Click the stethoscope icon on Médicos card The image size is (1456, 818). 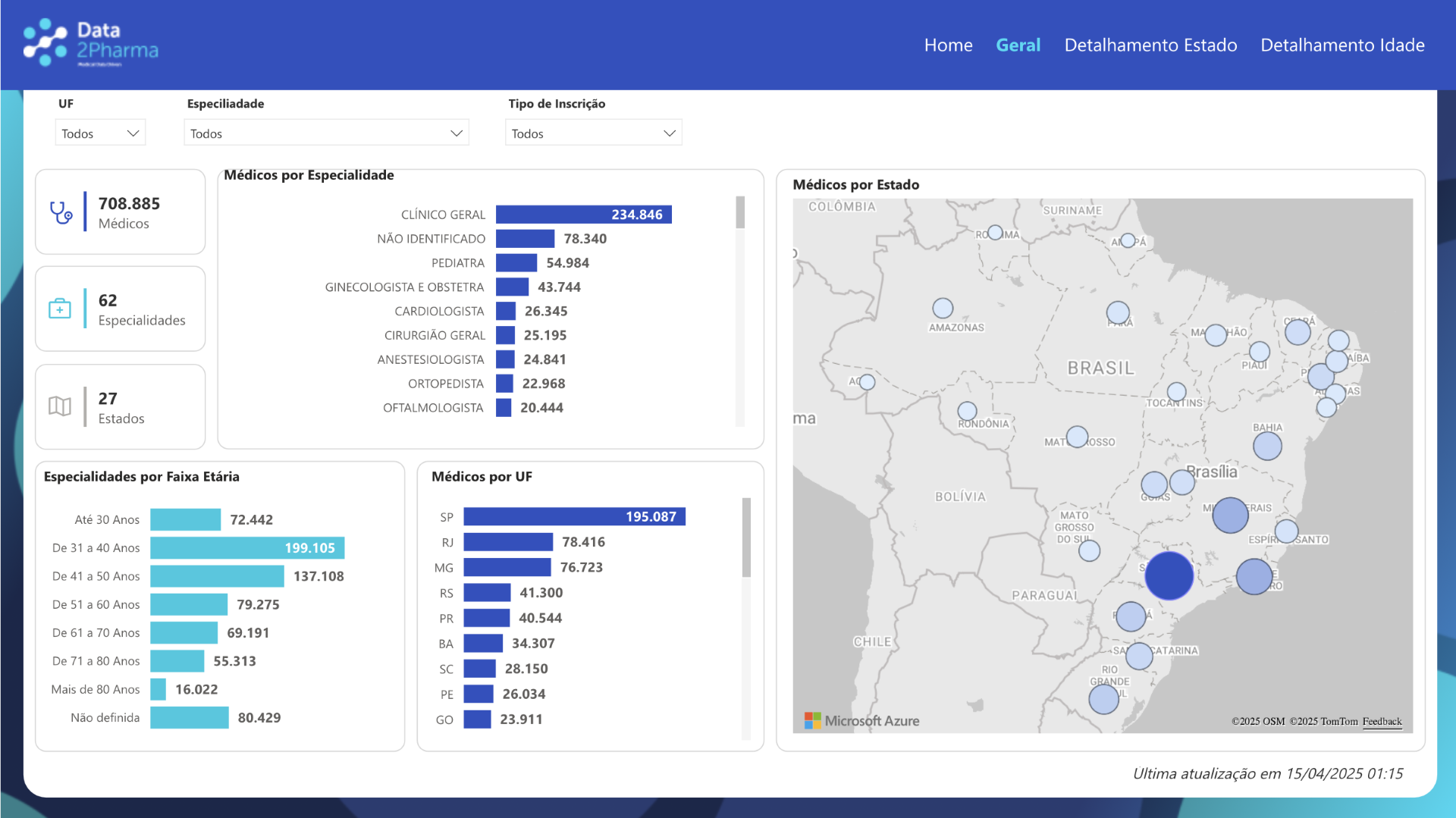point(61,212)
